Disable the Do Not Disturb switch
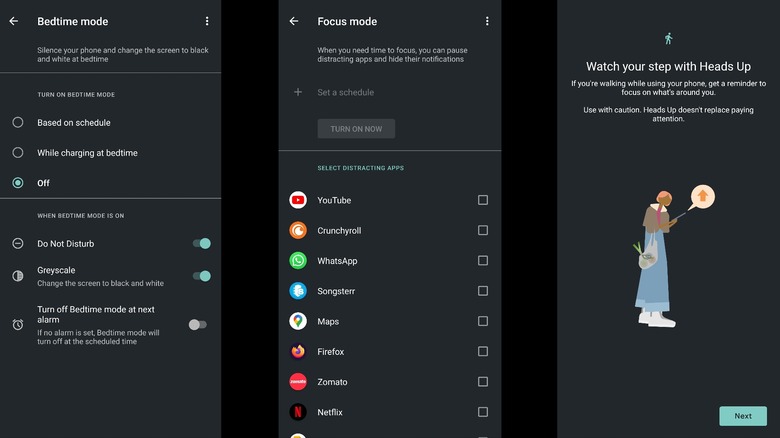This screenshot has width=780, height=438. [201, 243]
